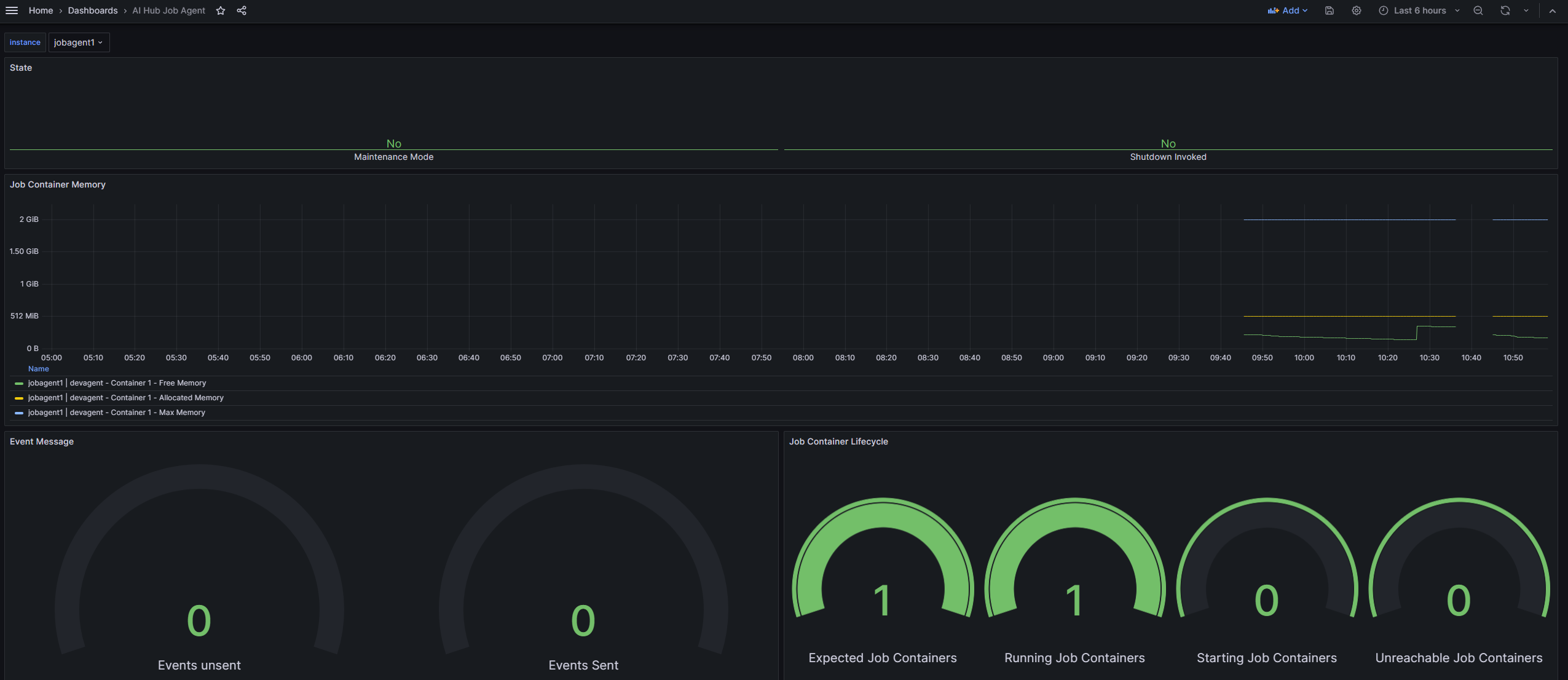Click the Job Container Memory panel title

pyautogui.click(x=58, y=184)
